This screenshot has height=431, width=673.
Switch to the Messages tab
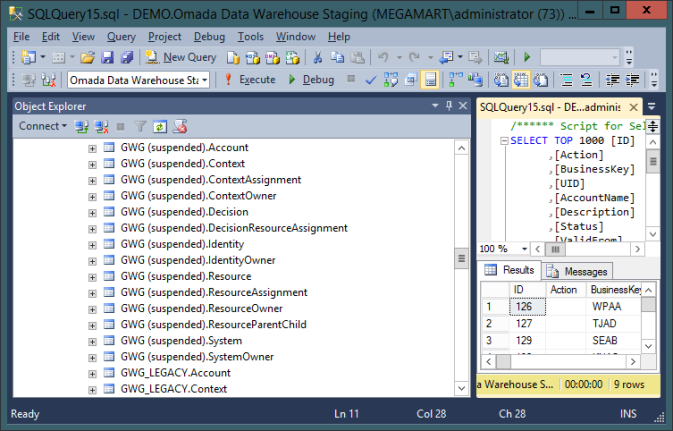pyautogui.click(x=577, y=271)
